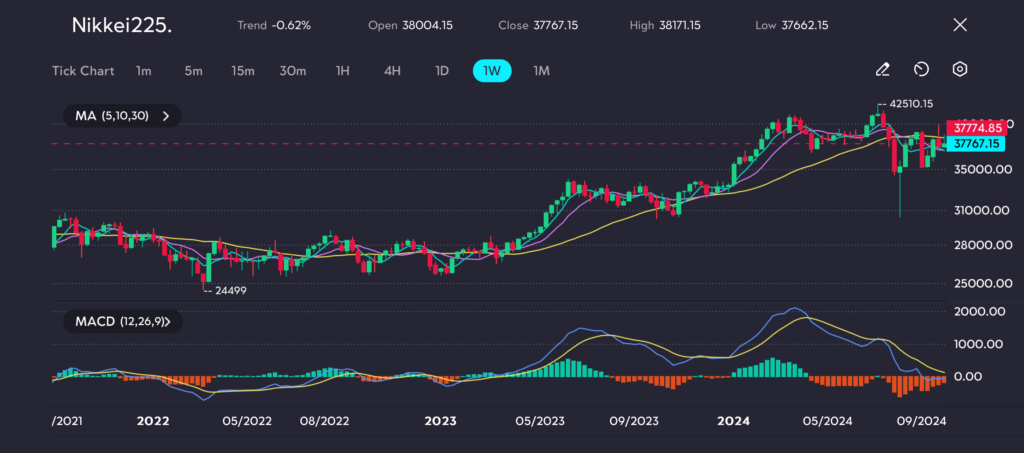Pick the 30m timeframe

coord(292,71)
